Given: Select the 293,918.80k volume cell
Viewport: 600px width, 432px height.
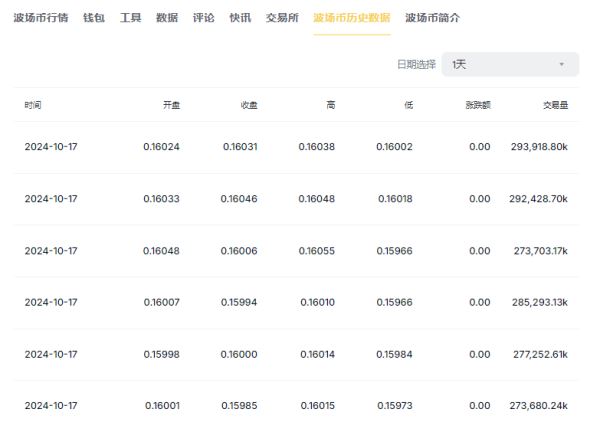Looking at the screenshot, I should pos(537,147).
